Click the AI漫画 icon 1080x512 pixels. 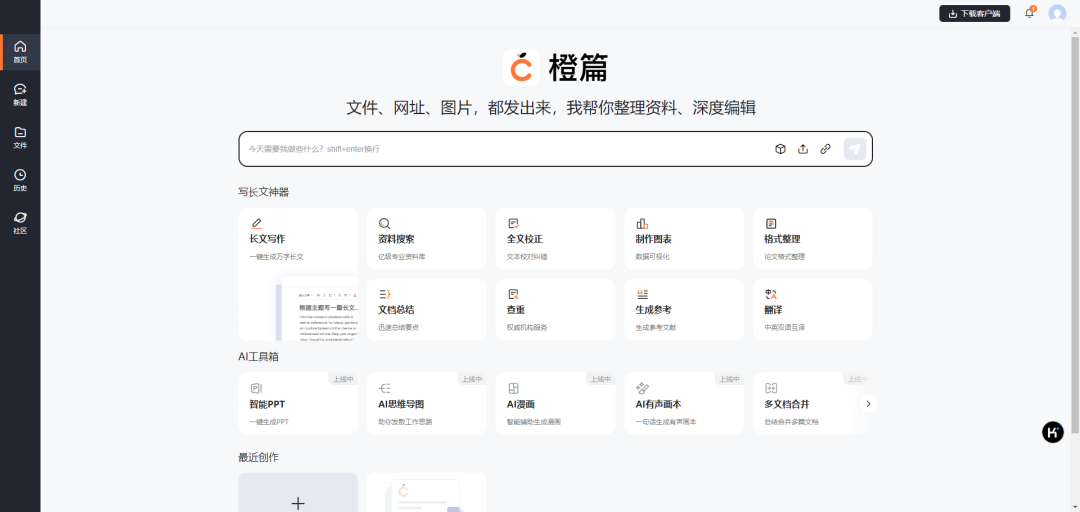pos(513,389)
